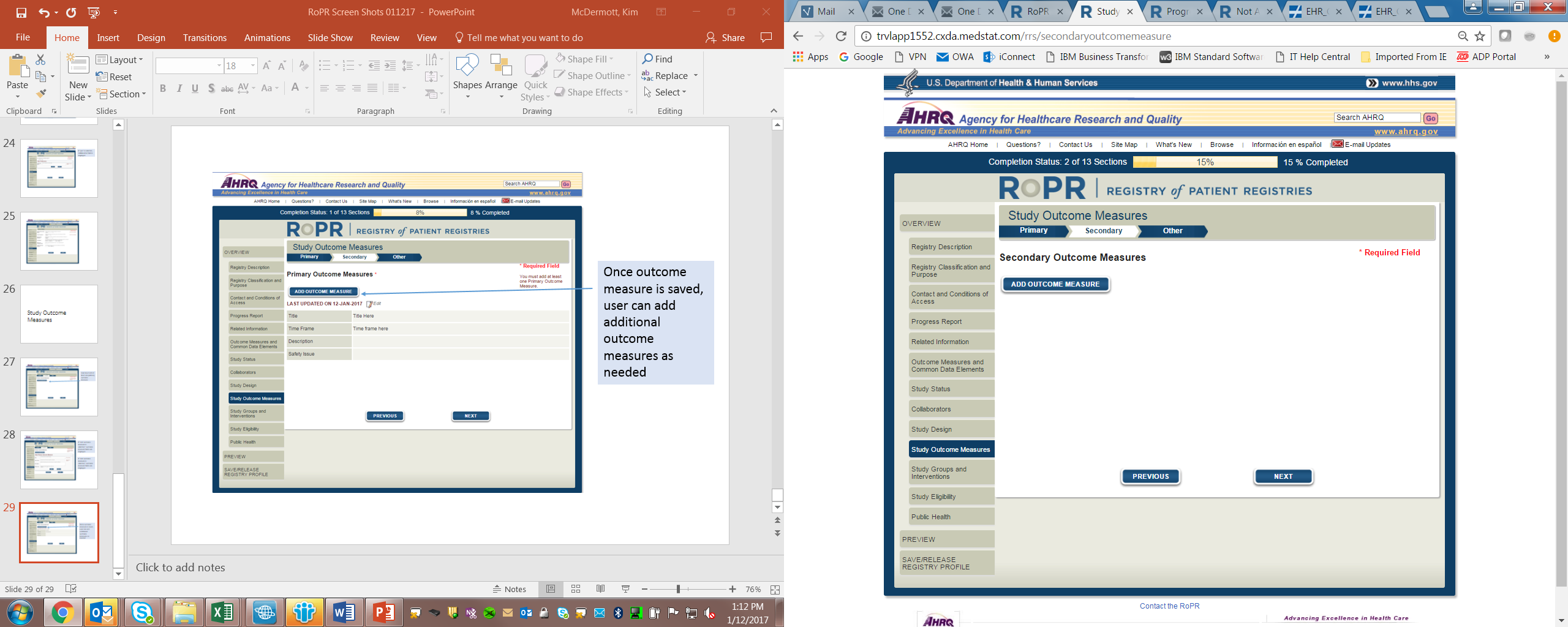Toggle underline formatting
Viewport: 1568px width, 627px height.
195,88
